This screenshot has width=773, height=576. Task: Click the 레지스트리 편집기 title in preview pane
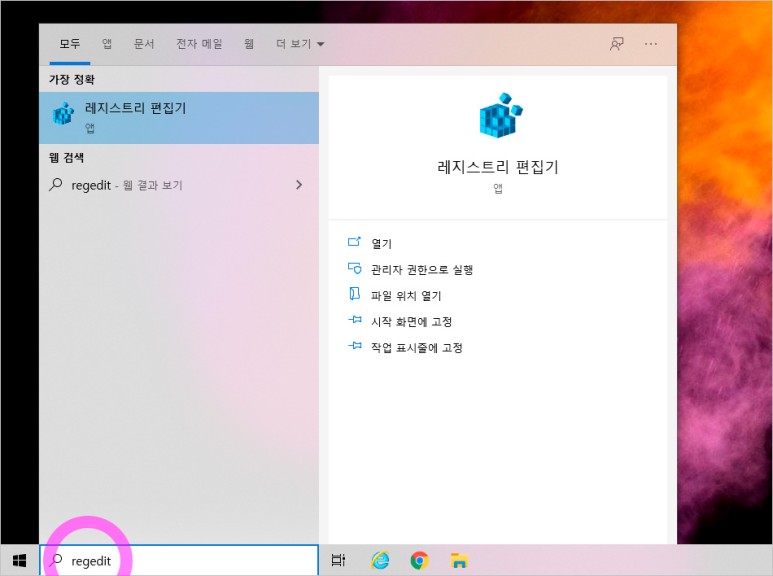click(498, 167)
